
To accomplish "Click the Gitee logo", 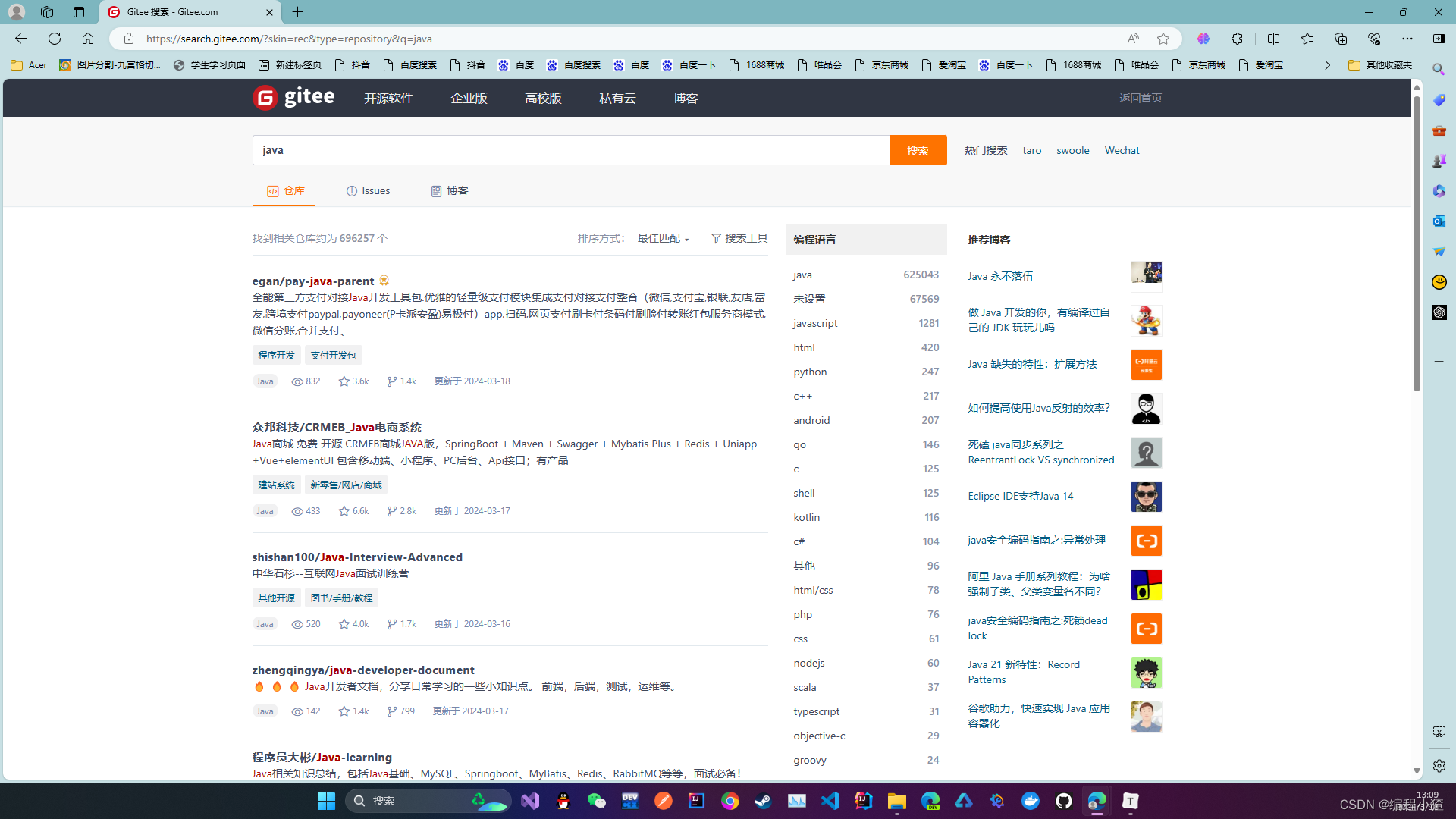I will (293, 97).
